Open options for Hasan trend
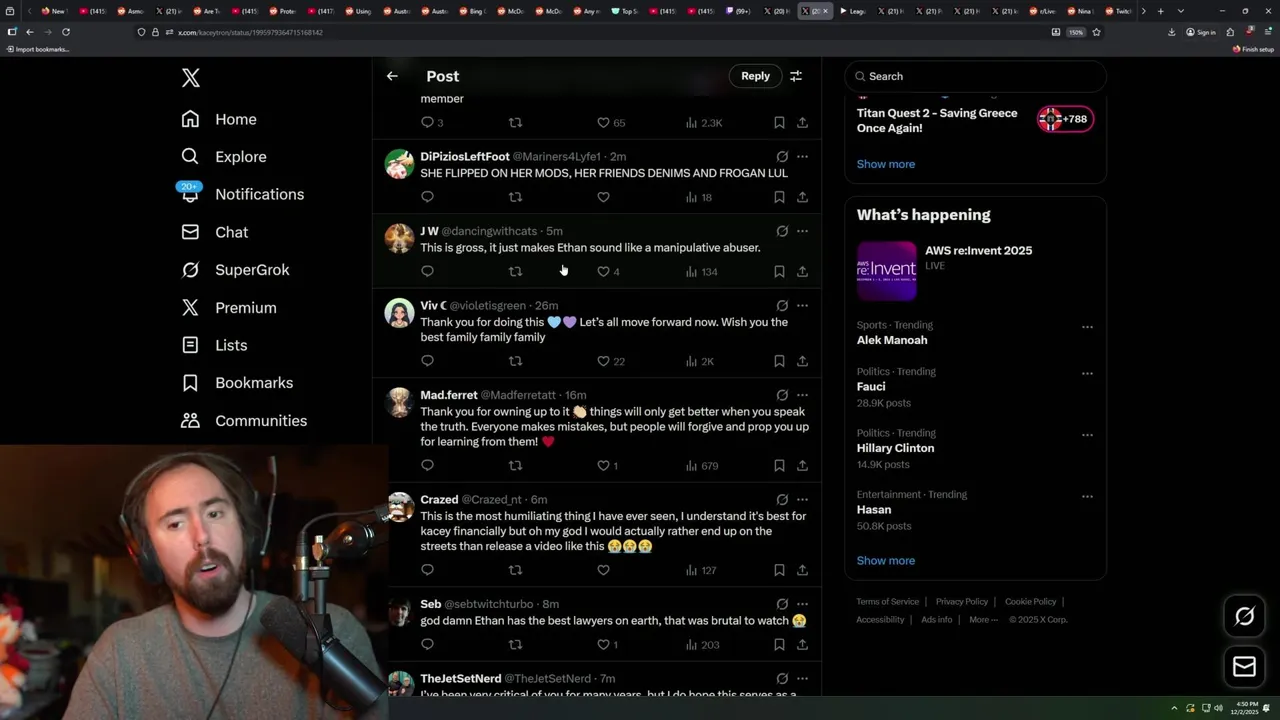This screenshot has height=720, width=1280. 1087,496
